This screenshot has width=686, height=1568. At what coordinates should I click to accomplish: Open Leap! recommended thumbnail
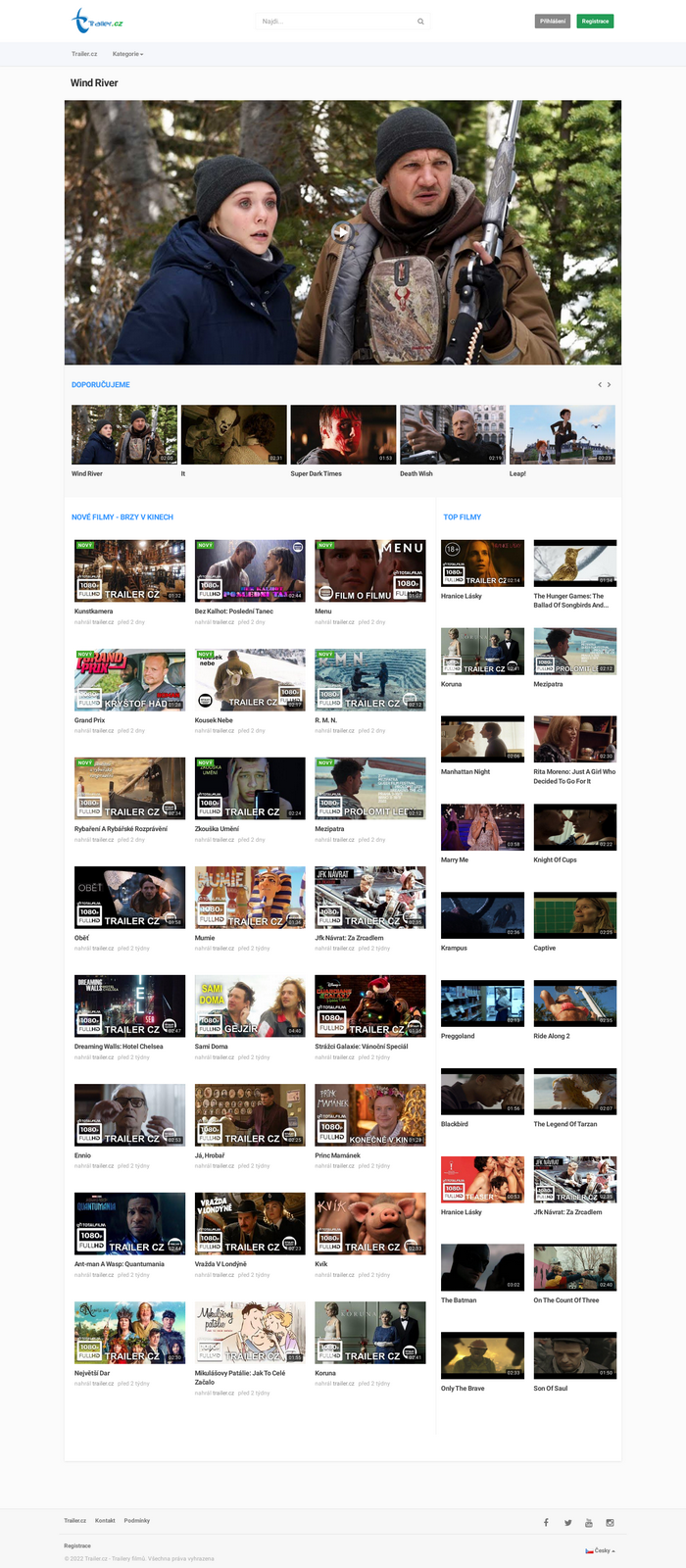(x=563, y=434)
